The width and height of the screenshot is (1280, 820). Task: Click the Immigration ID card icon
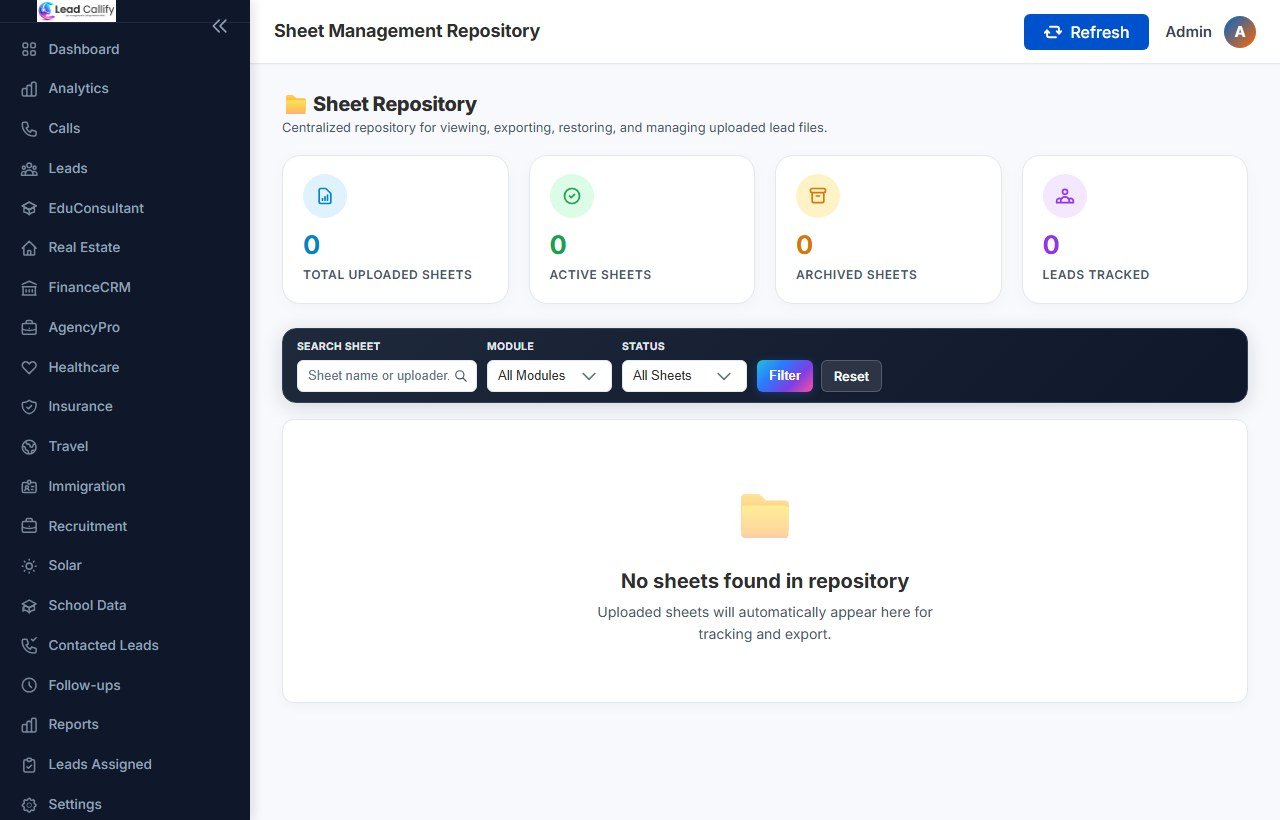(x=29, y=487)
